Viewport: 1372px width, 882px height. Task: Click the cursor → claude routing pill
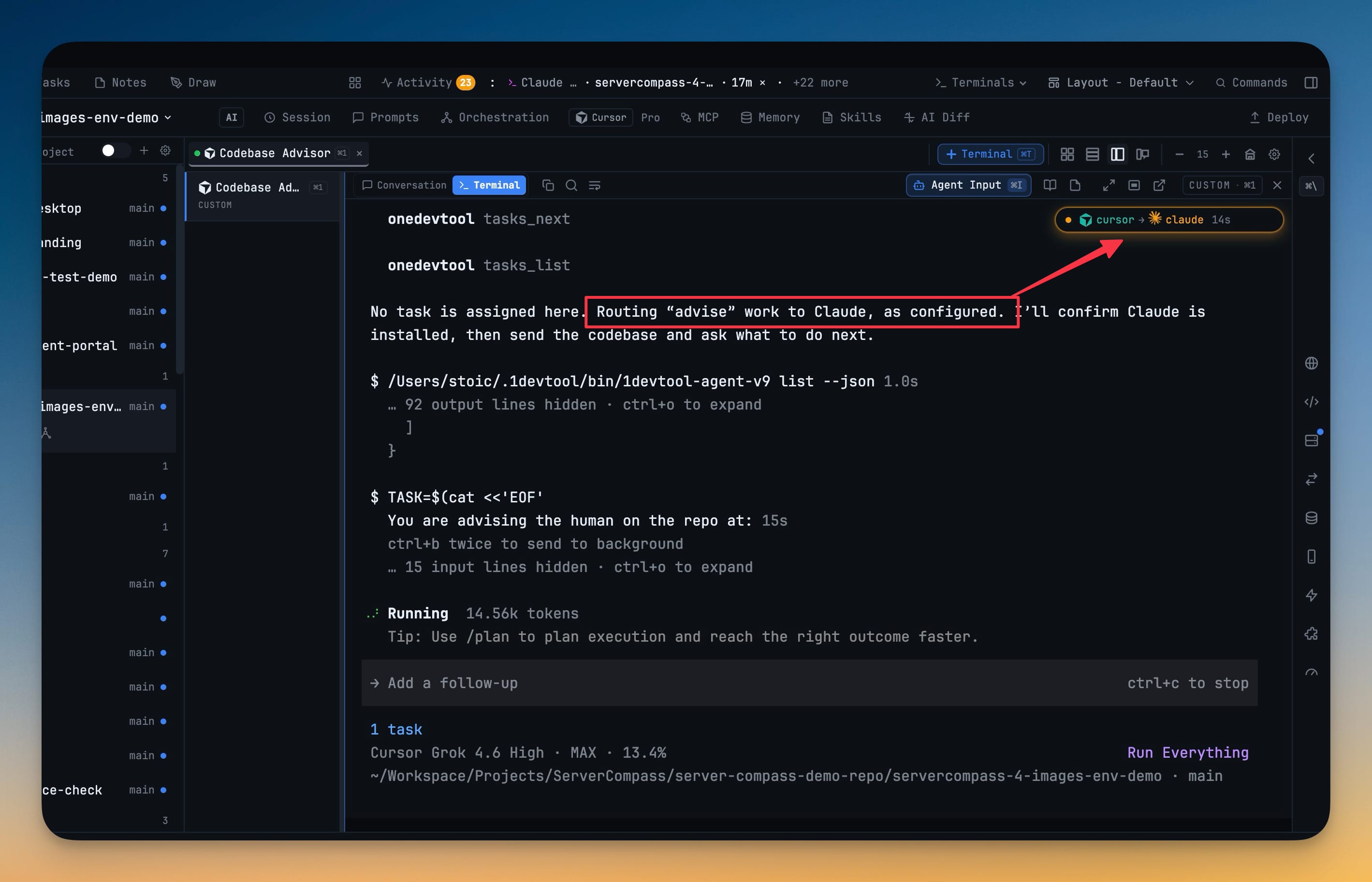pyautogui.click(x=1169, y=220)
